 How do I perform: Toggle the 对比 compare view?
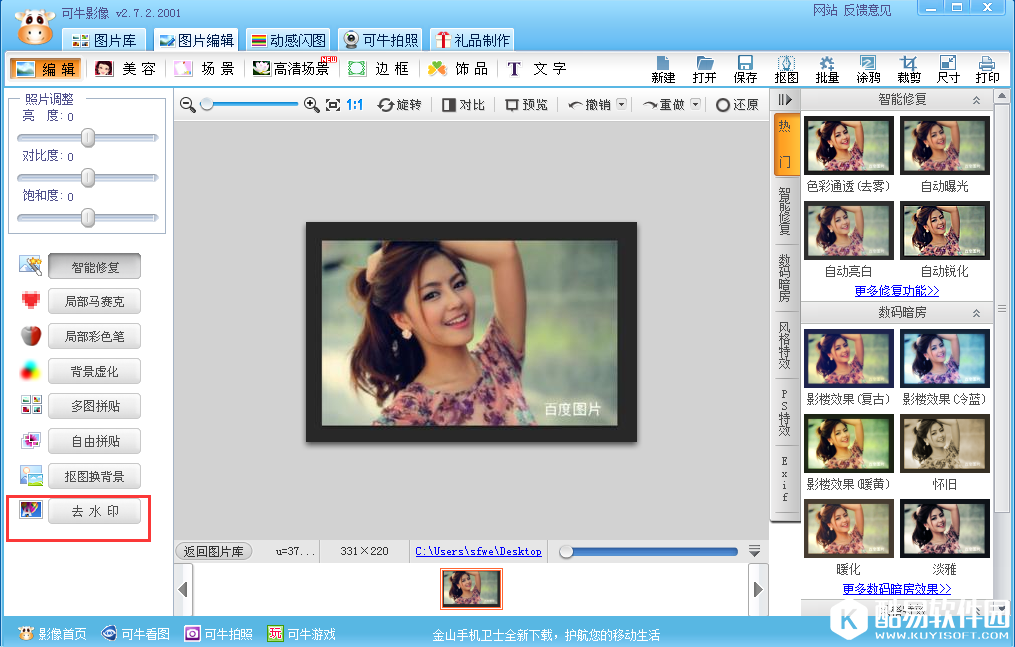click(x=463, y=104)
